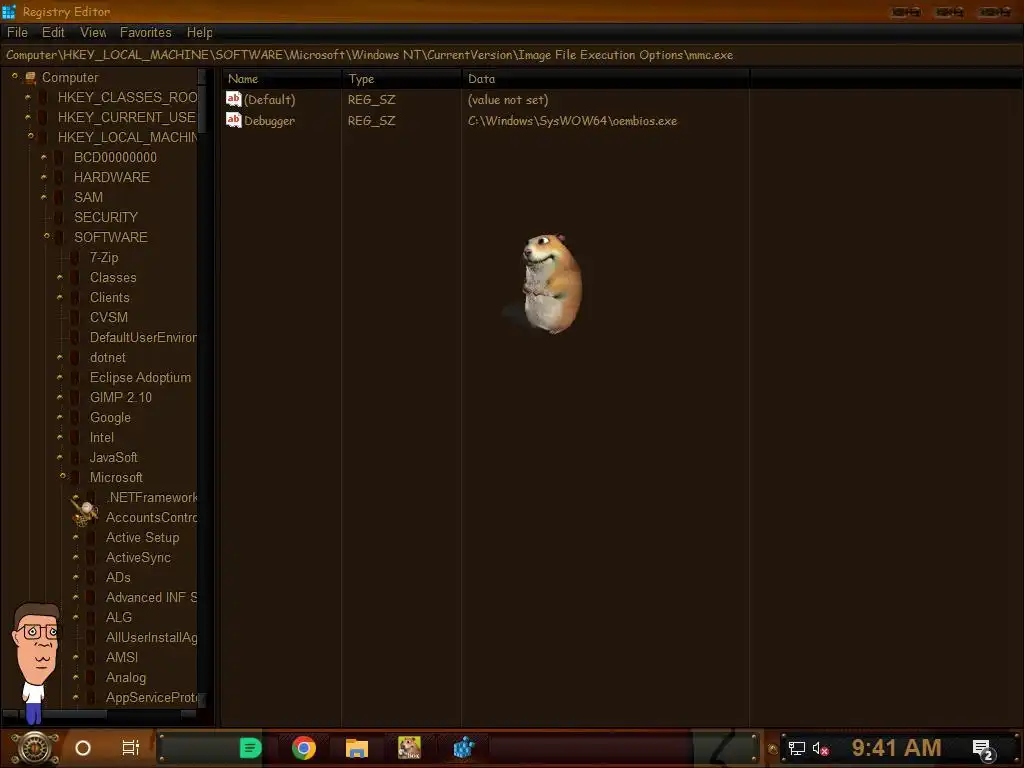The width and height of the screenshot is (1024, 768).
Task: Select the .NETFramework key
Action: 152,497
